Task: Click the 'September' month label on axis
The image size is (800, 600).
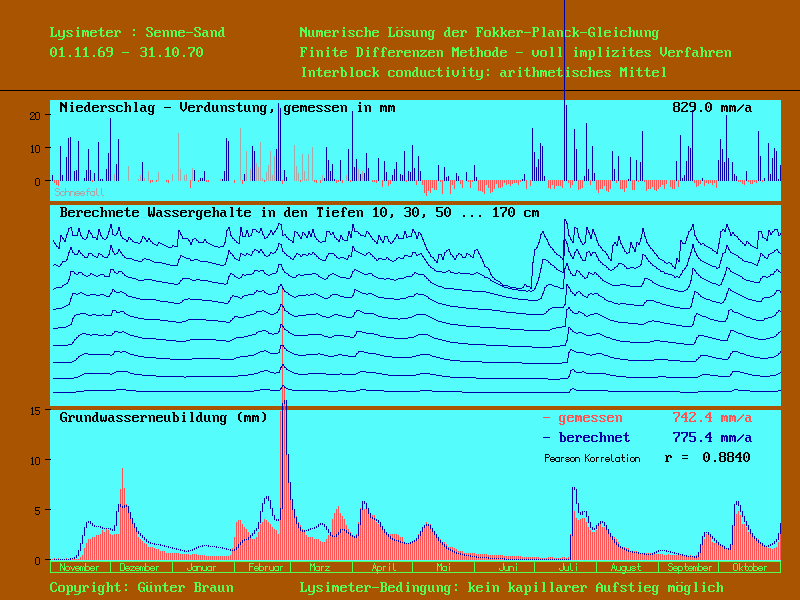Action: [x=689, y=567]
